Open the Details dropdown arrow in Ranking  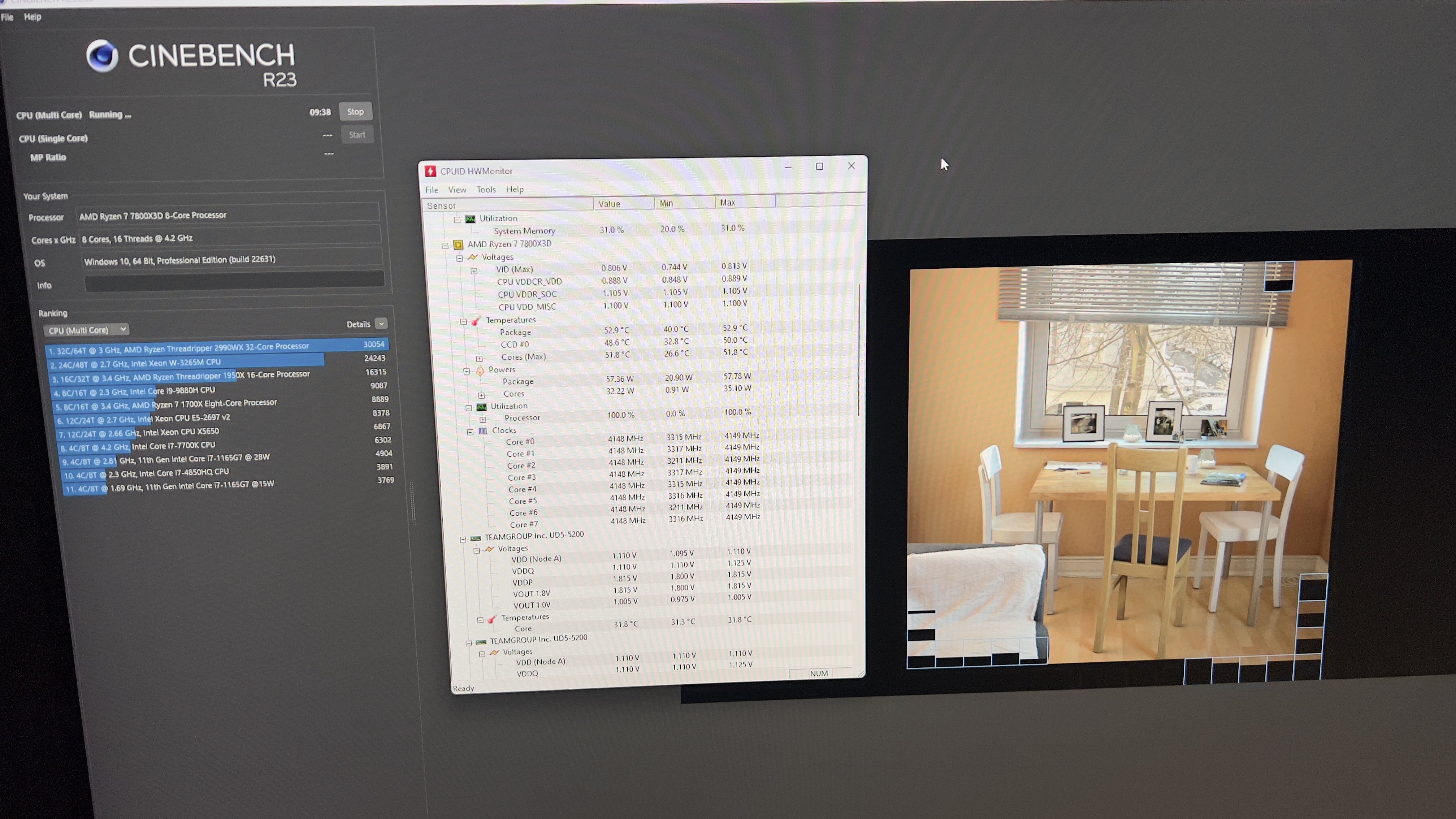click(x=382, y=323)
